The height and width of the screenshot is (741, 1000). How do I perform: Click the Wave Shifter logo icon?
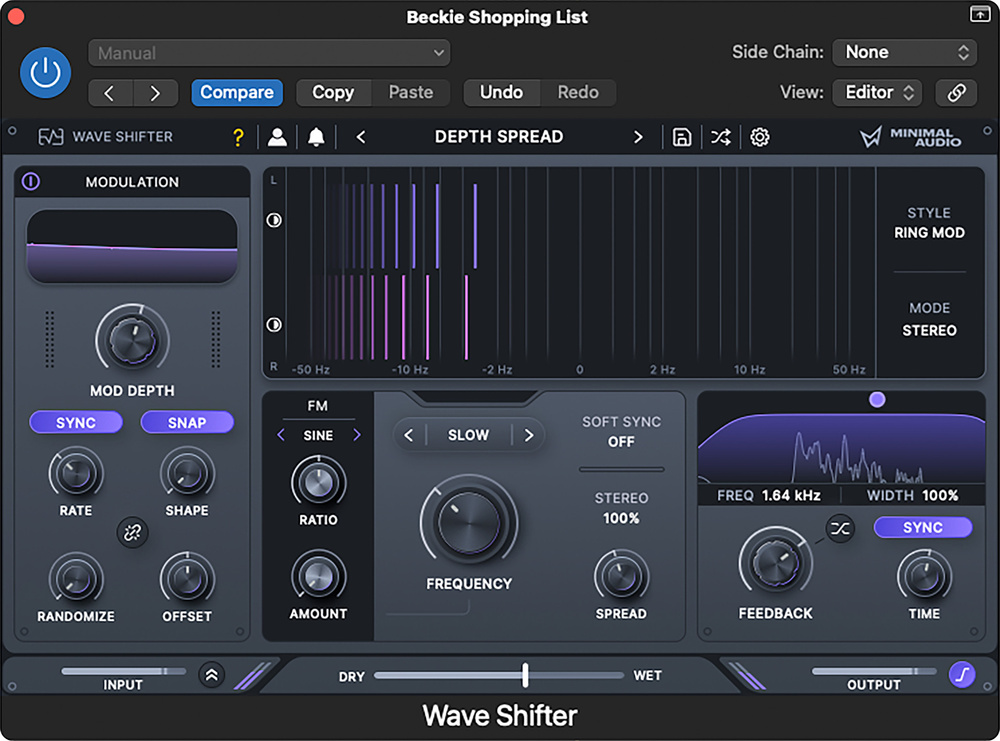click(x=50, y=136)
